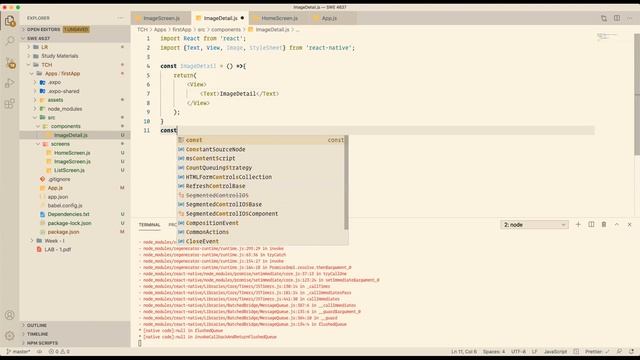Open the 2: node terminal dropdown
Image resolution: width=640 pixels, height=360 pixels.
(534, 225)
